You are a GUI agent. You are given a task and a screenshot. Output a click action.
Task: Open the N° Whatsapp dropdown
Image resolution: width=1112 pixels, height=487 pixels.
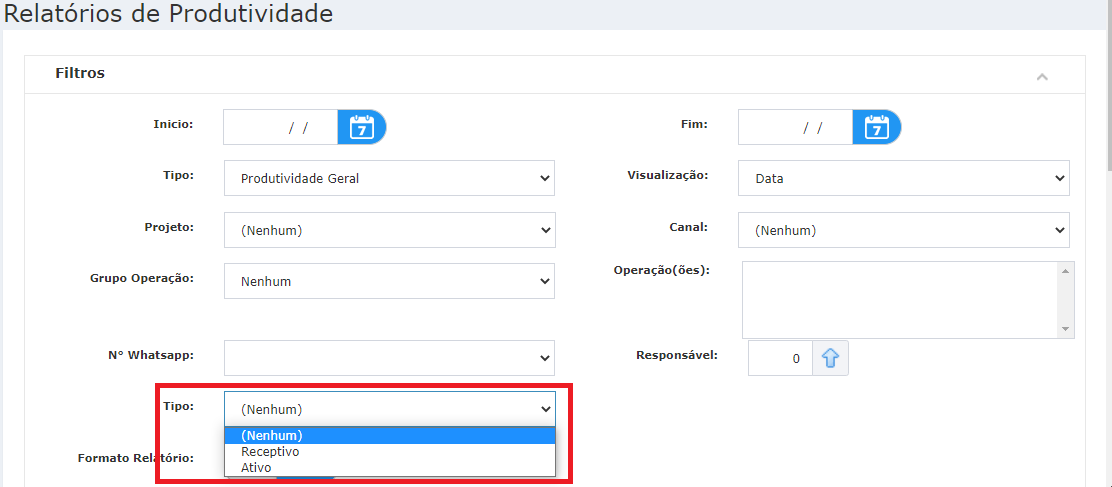coord(389,358)
